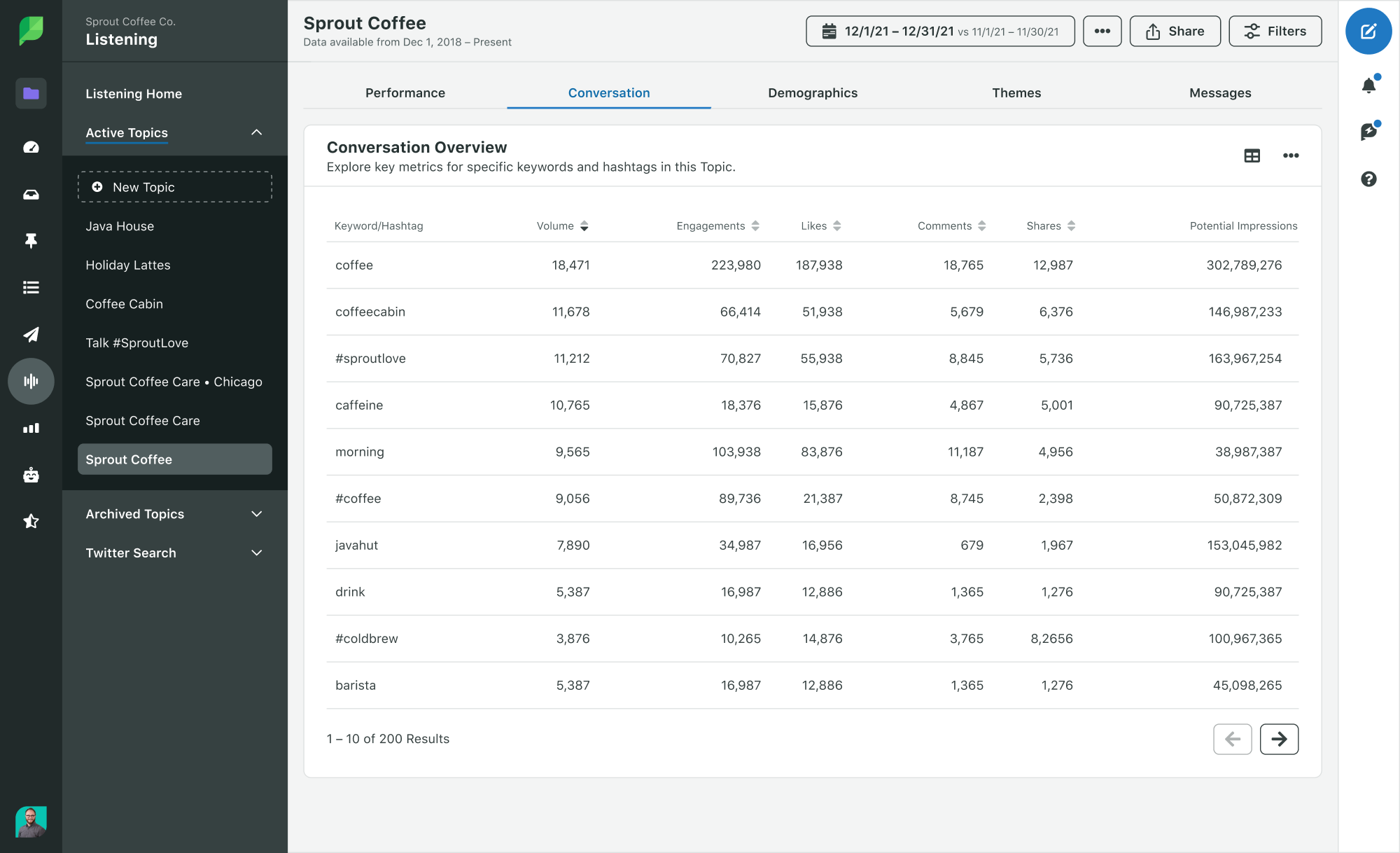Image resolution: width=1400 pixels, height=853 pixels.
Task: Switch to the Demographics tab
Action: click(813, 92)
